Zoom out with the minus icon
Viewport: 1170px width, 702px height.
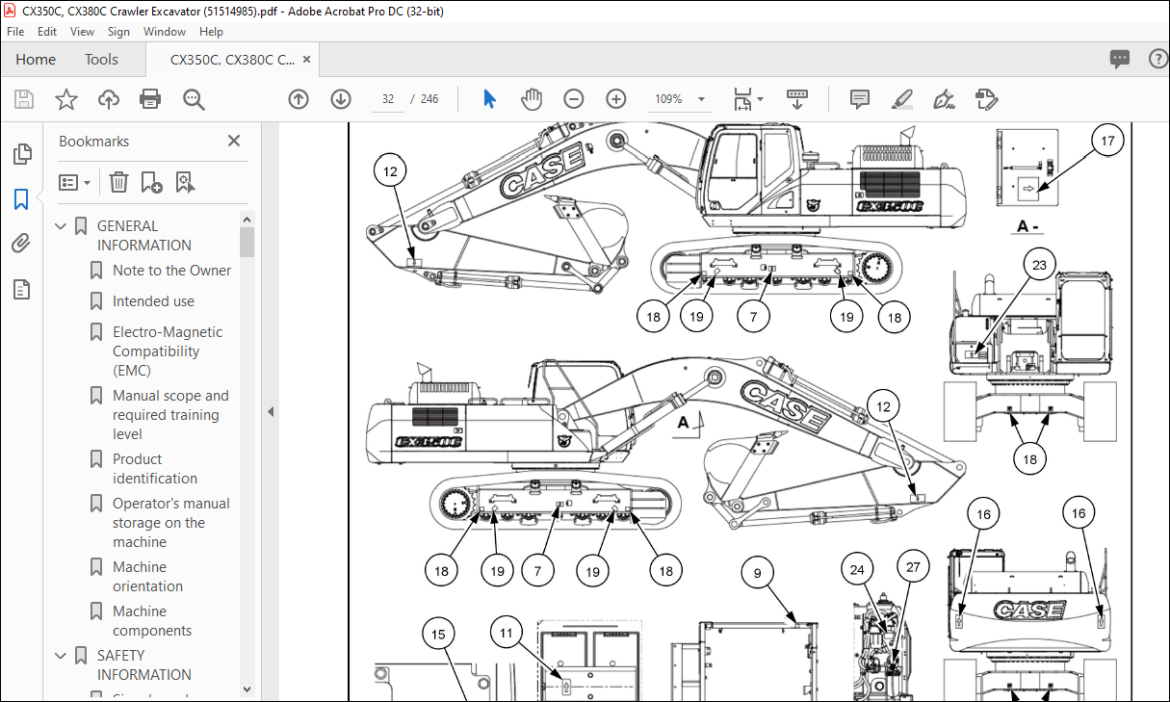point(573,98)
